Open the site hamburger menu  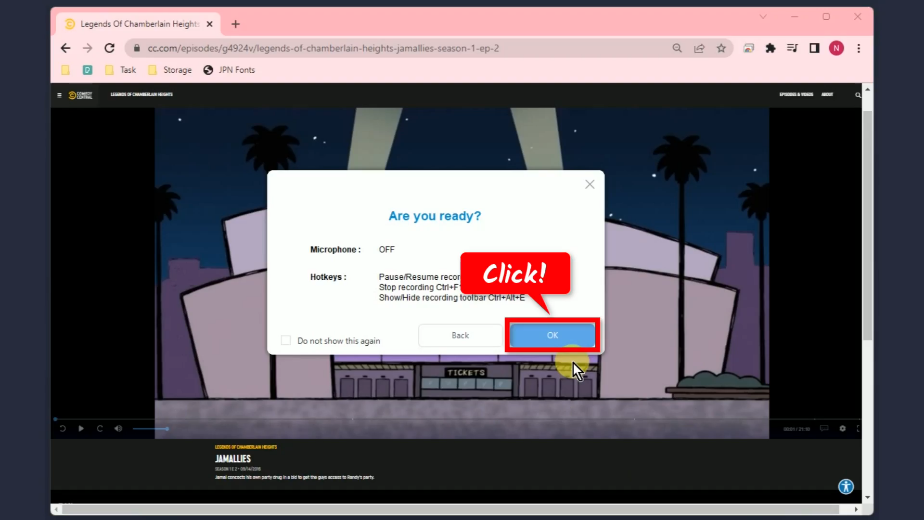pyautogui.click(x=59, y=95)
